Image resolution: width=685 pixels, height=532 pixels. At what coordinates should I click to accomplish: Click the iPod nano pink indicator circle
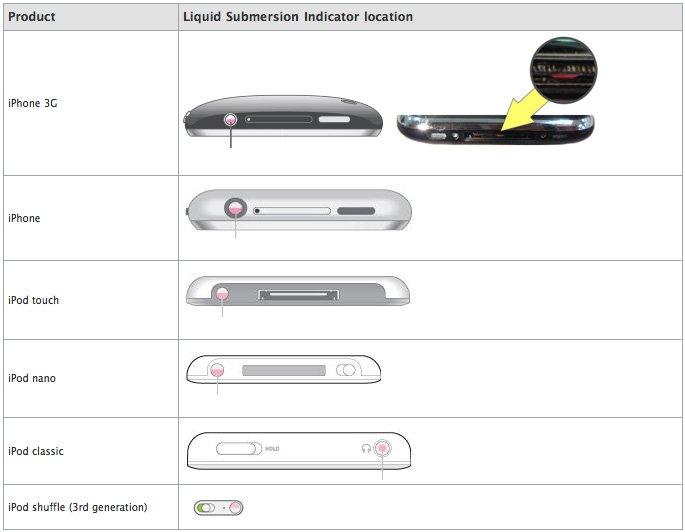[217, 370]
